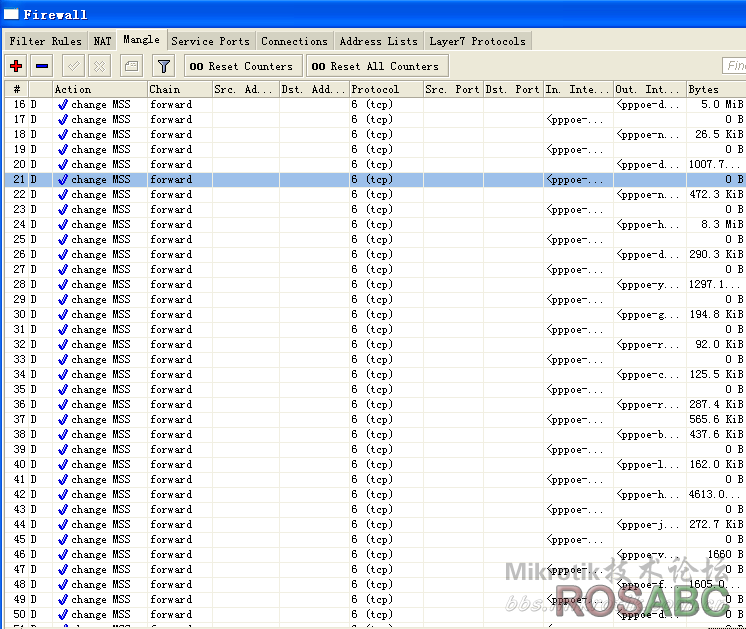The image size is (746, 629).
Task: Sort by the Src. Port column header
Action: (453, 89)
